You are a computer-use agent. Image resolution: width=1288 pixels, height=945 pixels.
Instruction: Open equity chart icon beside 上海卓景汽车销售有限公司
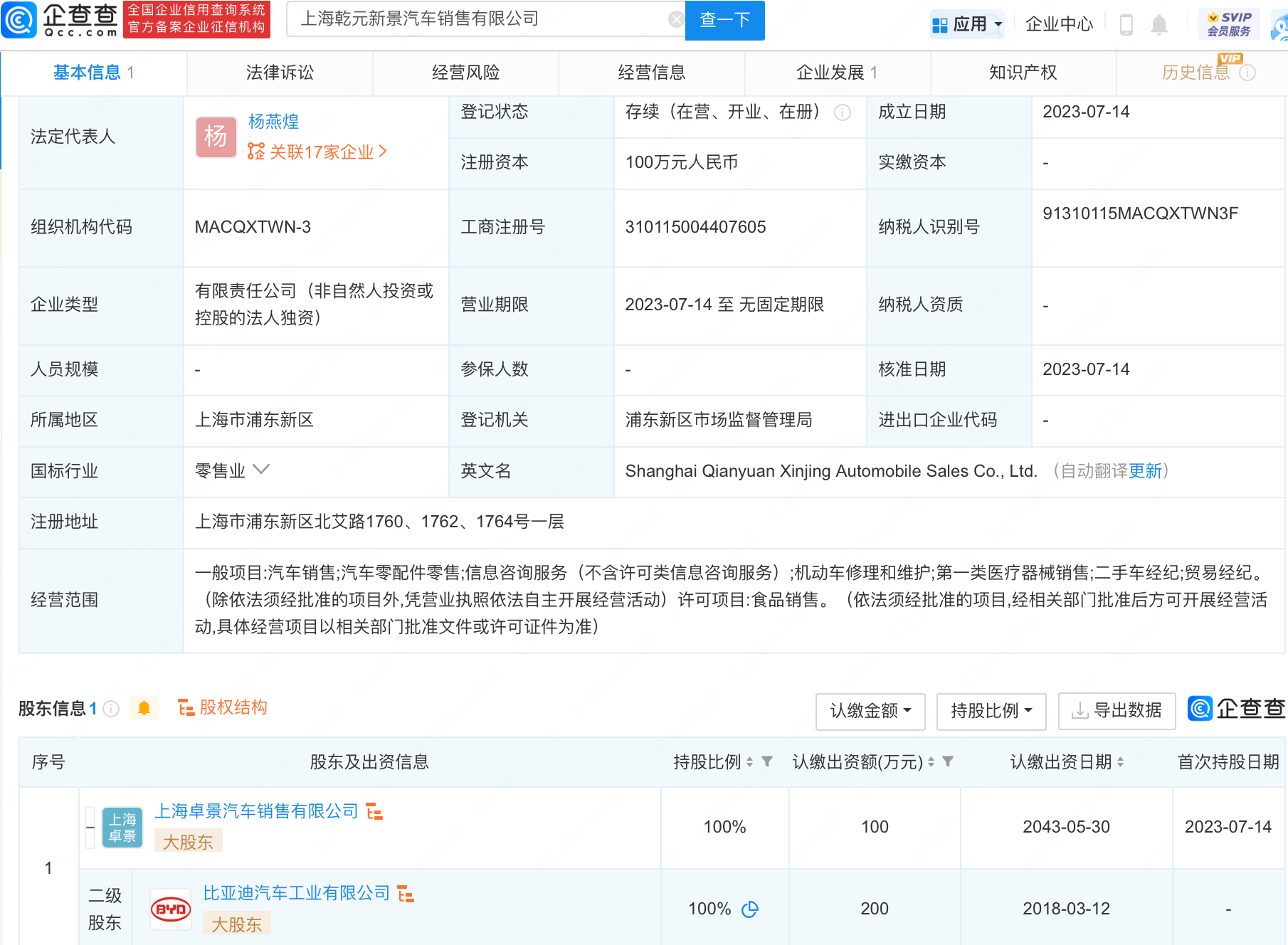point(374,811)
